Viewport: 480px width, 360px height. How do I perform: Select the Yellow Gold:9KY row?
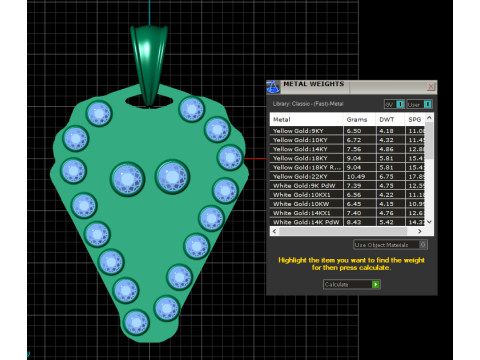coord(347,131)
